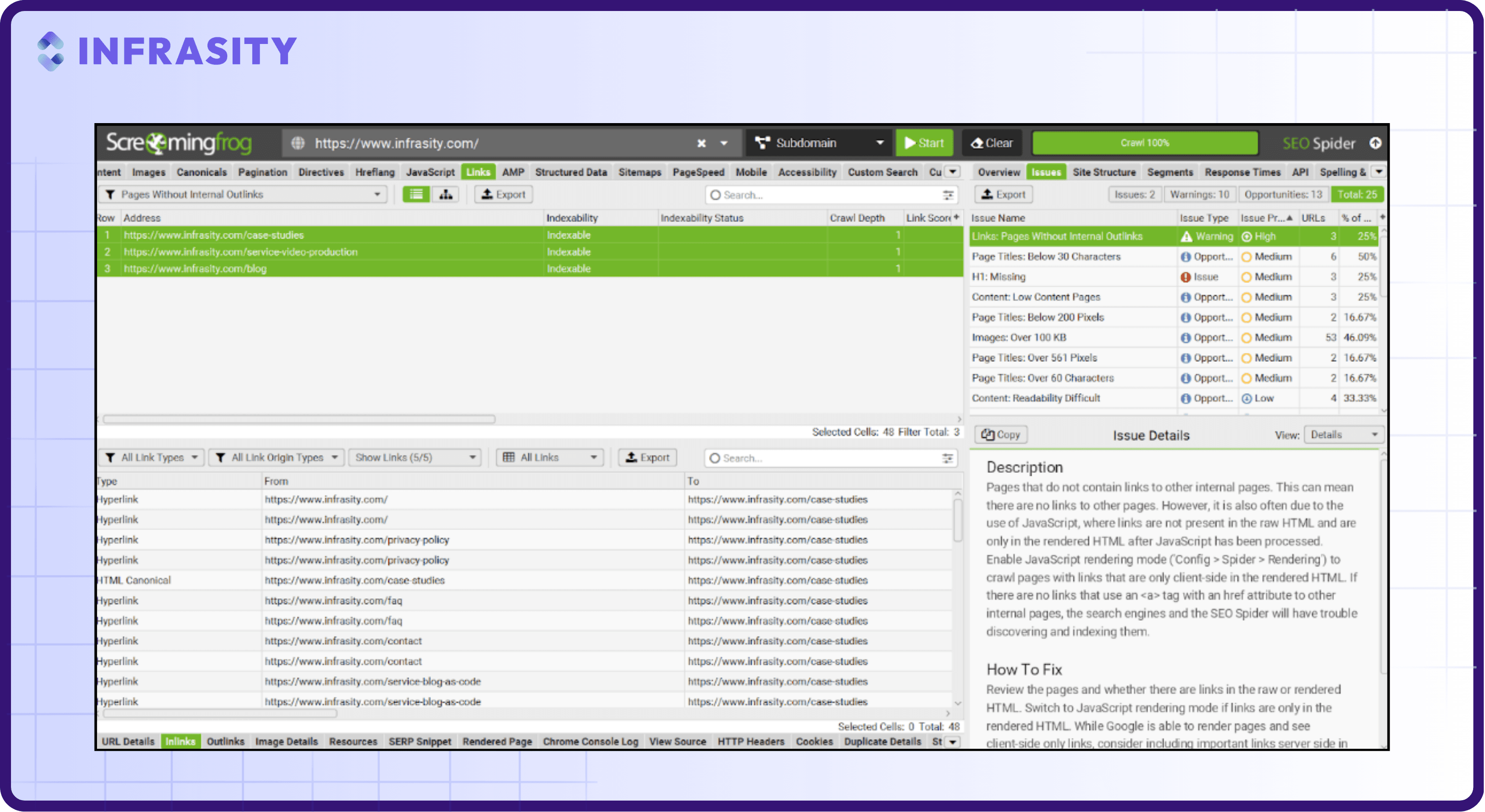This screenshot has width=1485, height=812.
Task: Click warning icon in Pages Without Internal Outlinks row
Action: pos(1187,237)
